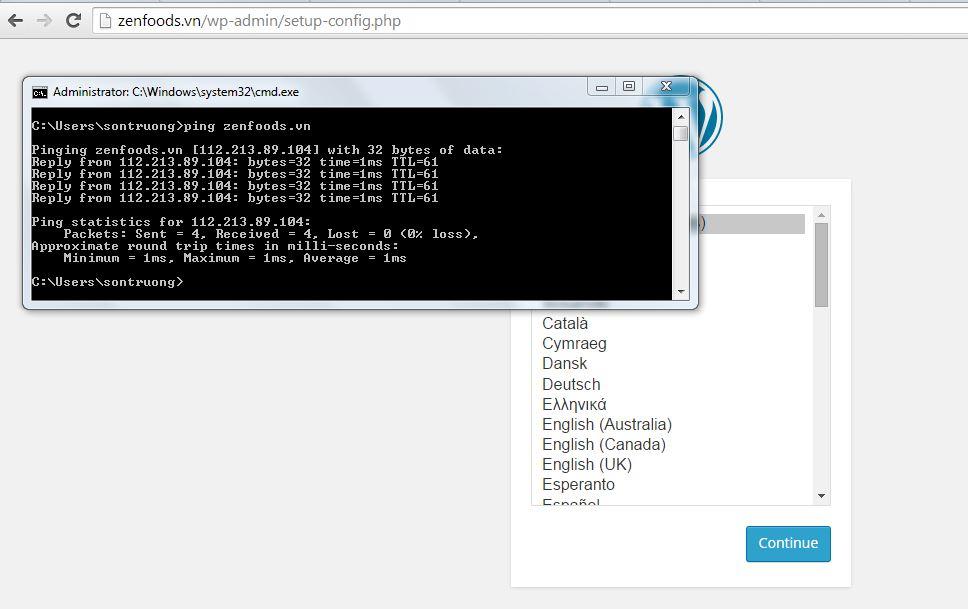Screen dimensions: 968x609
Task: Reload the zenfoods.vn setup page
Action: coord(73,21)
